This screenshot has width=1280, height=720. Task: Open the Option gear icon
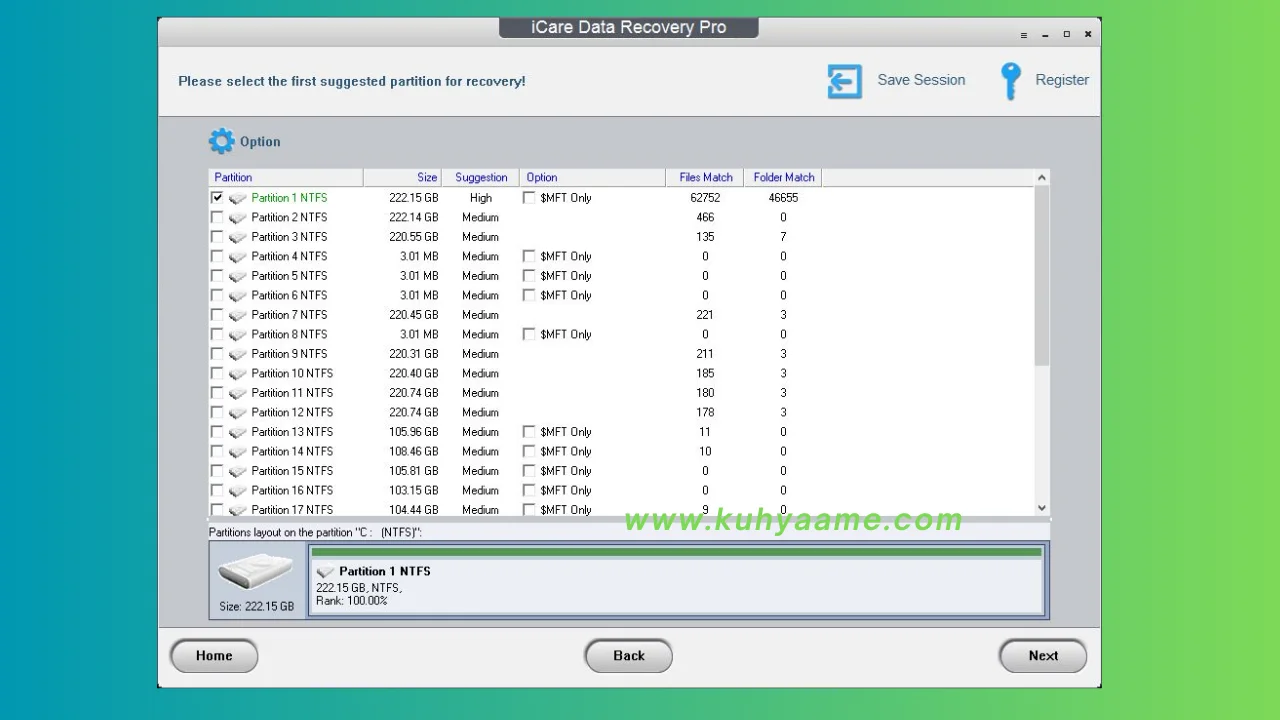221,141
